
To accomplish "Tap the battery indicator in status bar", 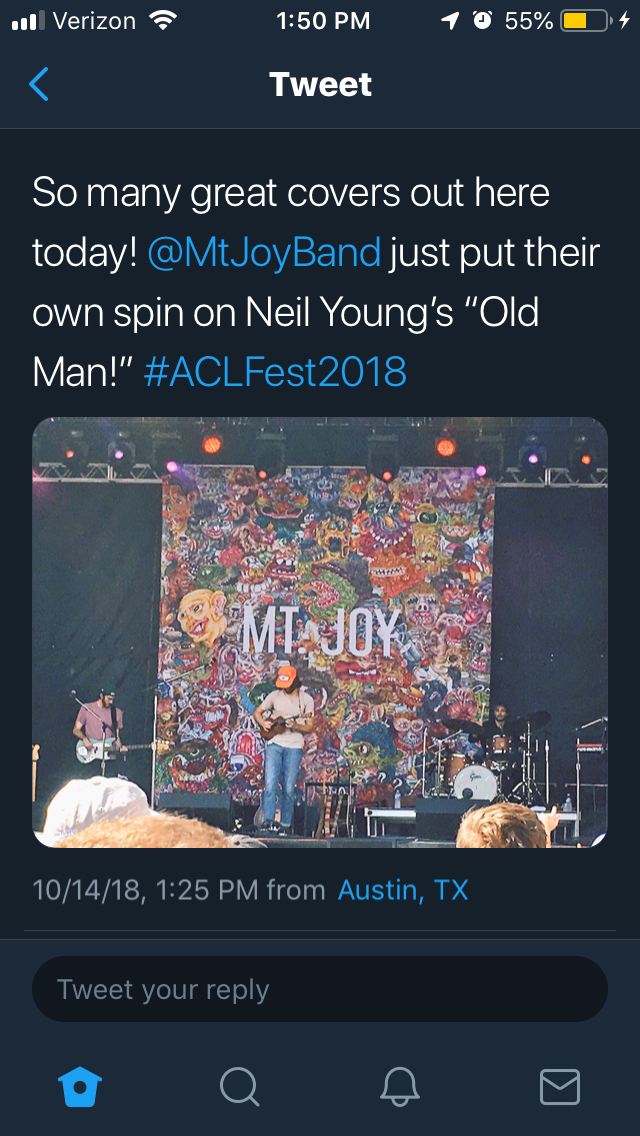I will (x=586, y=21).
